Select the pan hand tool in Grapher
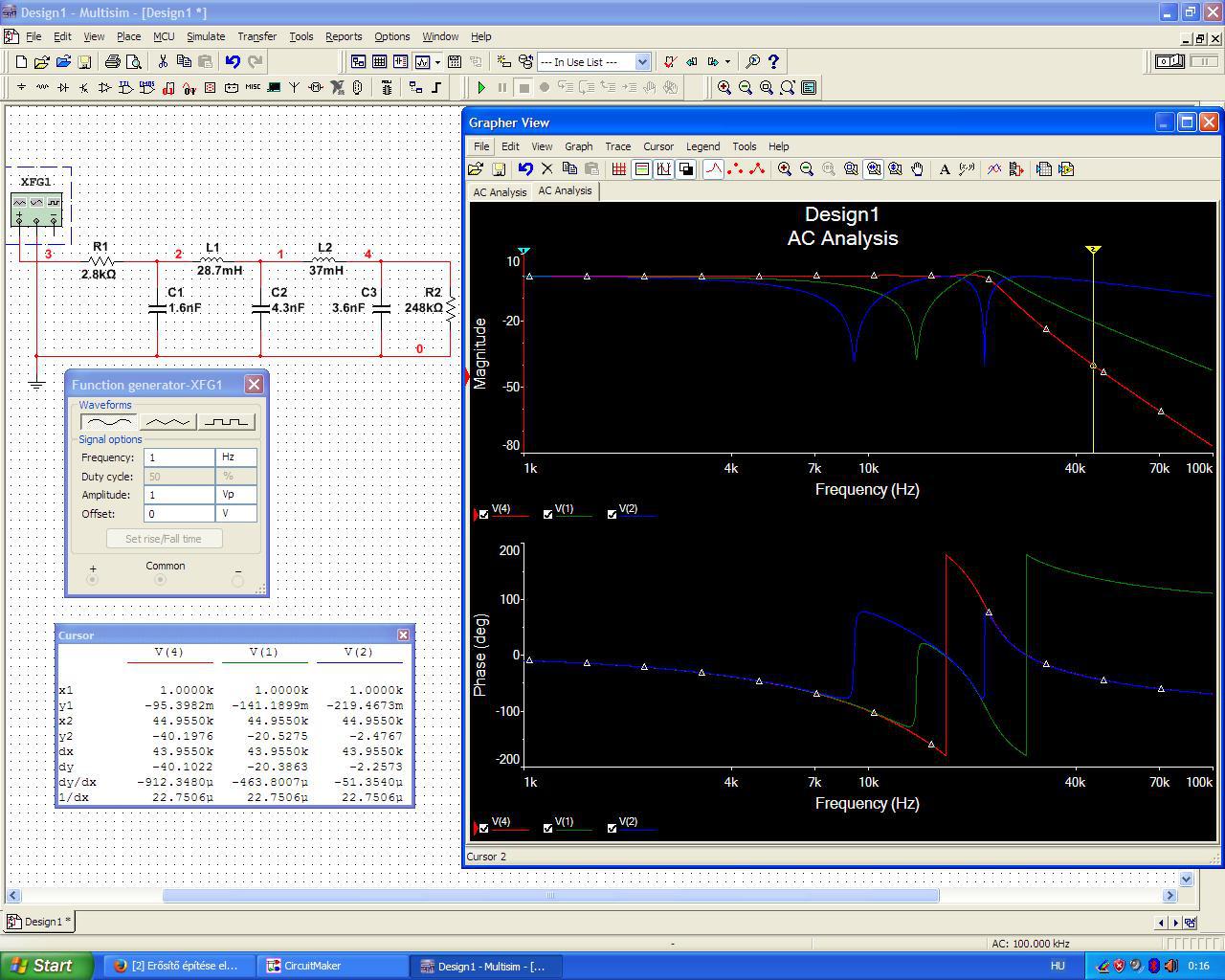 917,169
